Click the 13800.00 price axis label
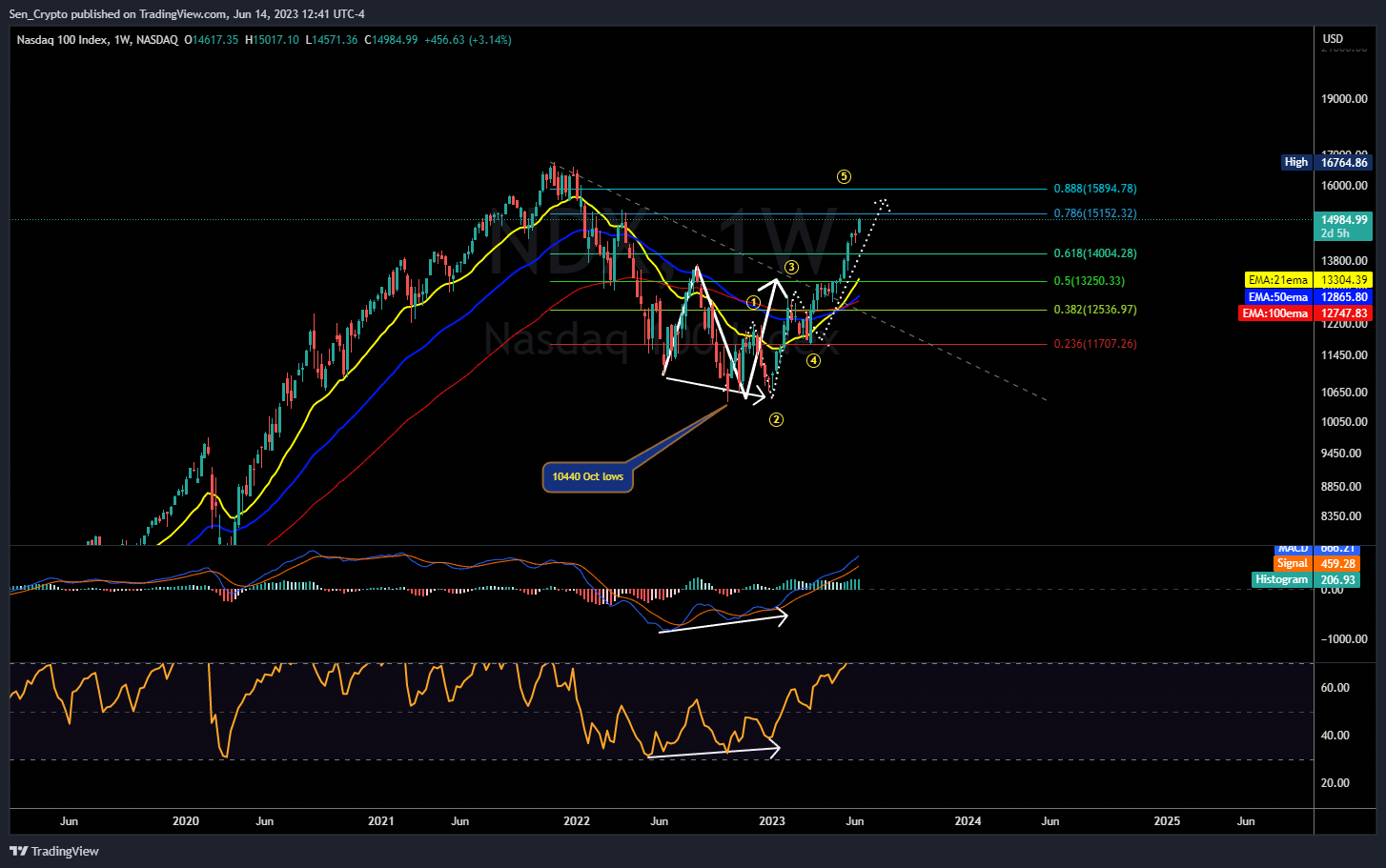This screenshot has height=868, width=1386. [x=1344, y=261]
